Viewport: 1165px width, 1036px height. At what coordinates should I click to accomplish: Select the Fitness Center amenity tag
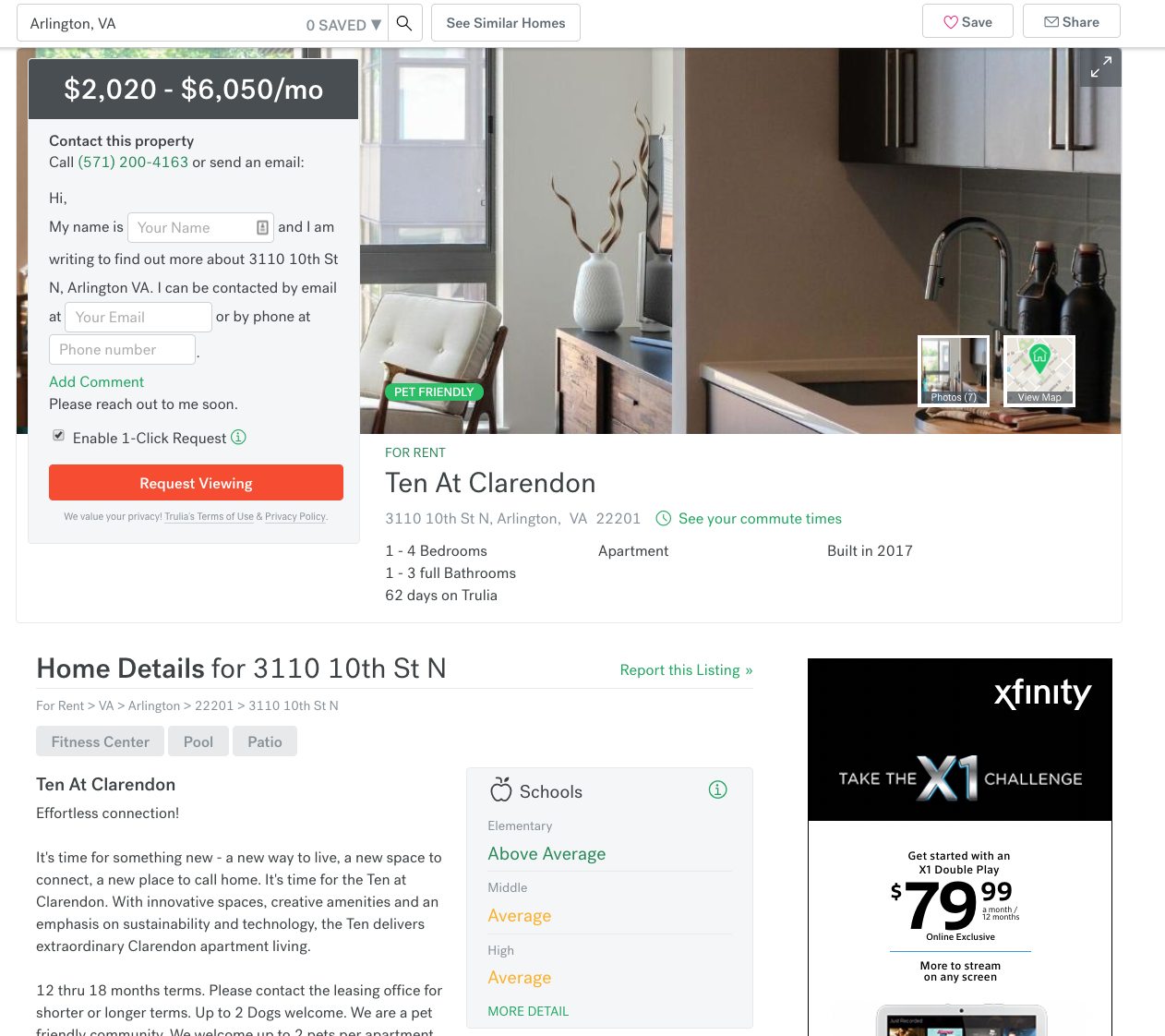coord(100,741)
